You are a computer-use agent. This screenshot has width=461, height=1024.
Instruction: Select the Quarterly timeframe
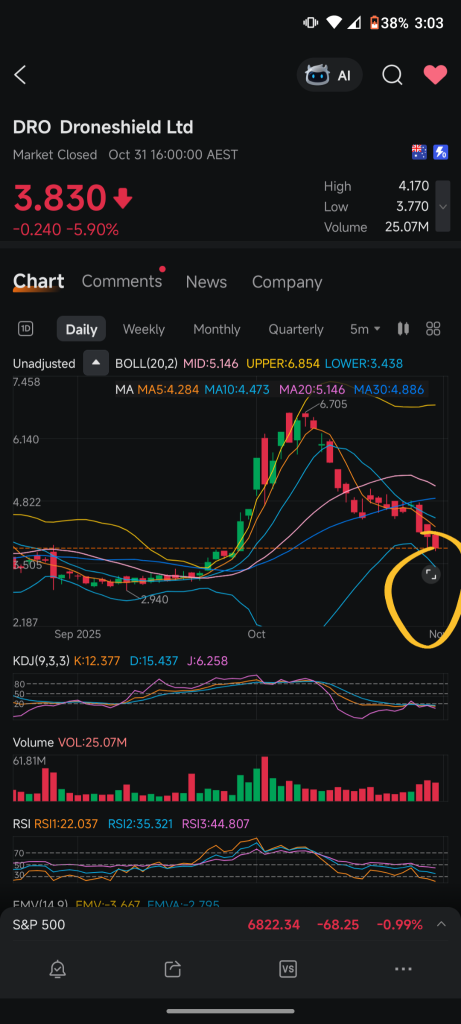pyautogui.click(x=296, y=329)
